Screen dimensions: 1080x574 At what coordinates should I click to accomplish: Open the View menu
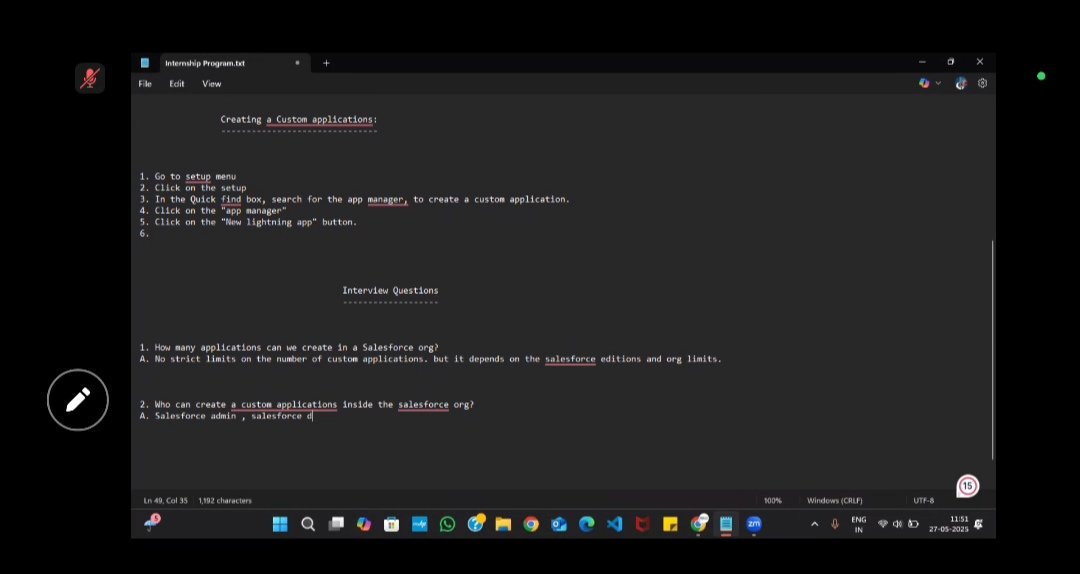pyautogui.click(x=211, y=83)
